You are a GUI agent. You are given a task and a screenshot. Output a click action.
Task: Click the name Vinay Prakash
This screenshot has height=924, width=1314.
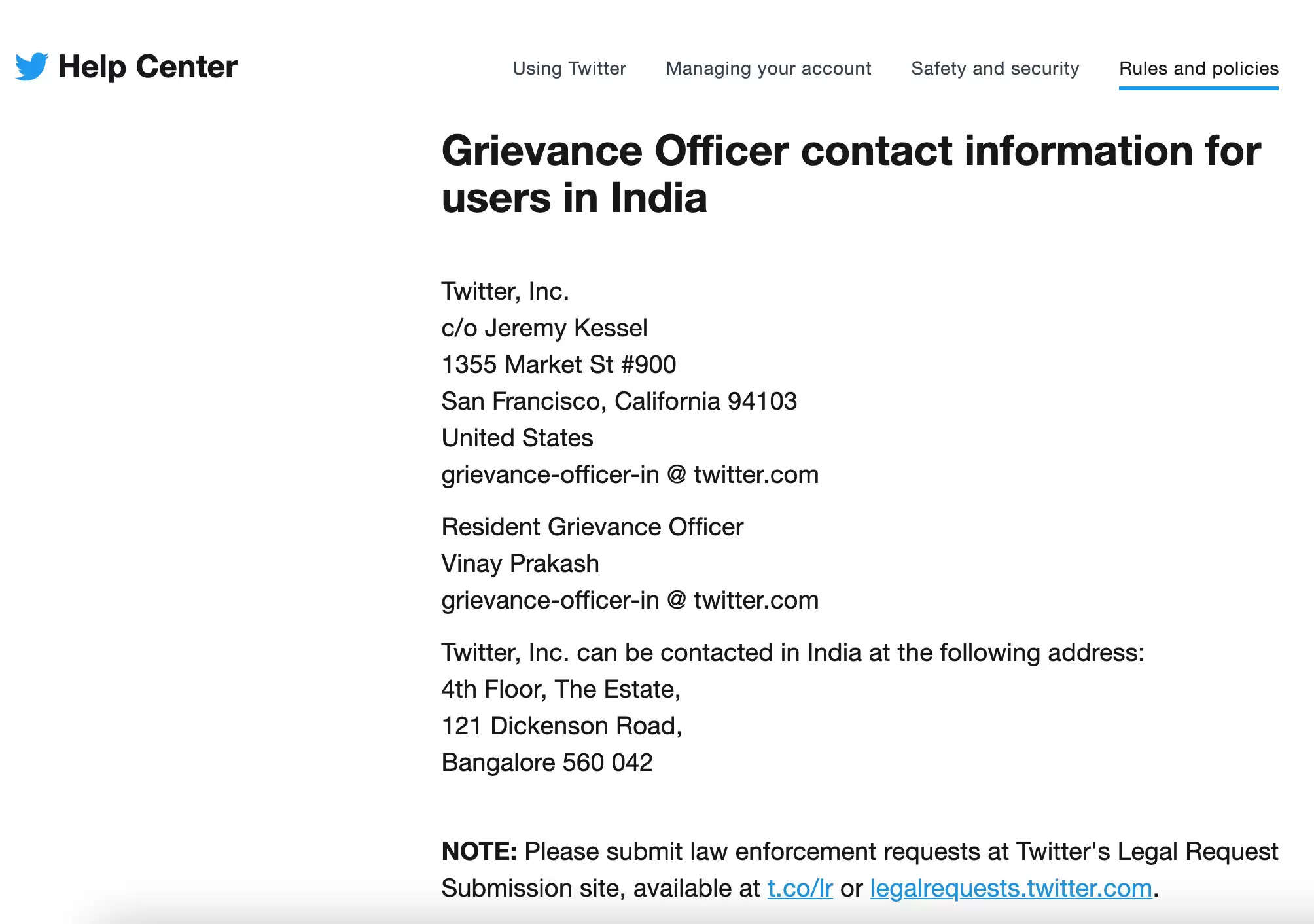pyautogui.click(x=520, y=563)
